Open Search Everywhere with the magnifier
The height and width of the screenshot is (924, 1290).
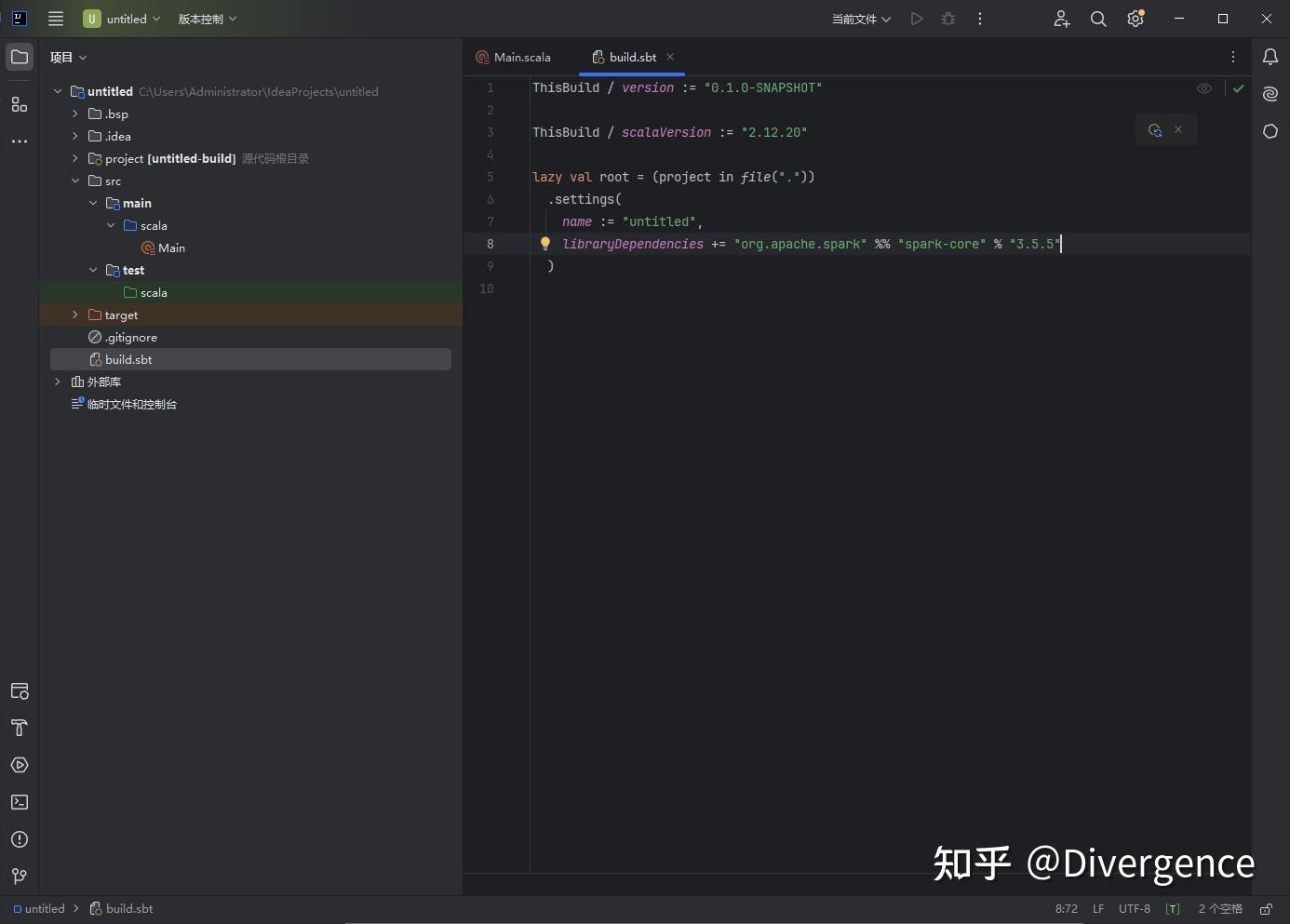pos(1098,19)
